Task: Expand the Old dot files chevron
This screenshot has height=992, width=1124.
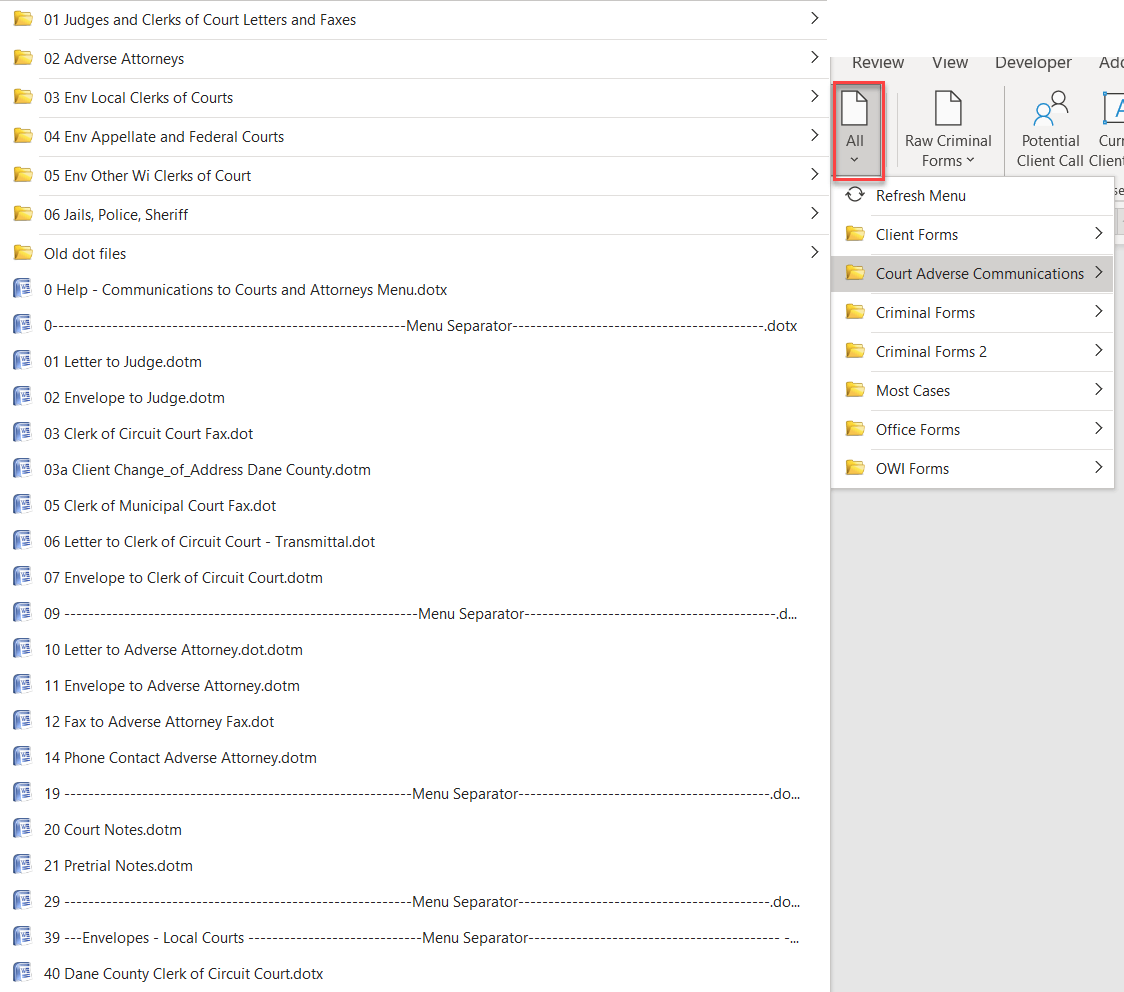Action: tap(814, 252)
